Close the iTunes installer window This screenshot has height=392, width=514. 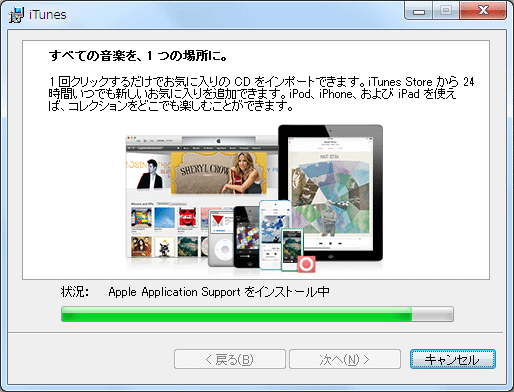483,11
